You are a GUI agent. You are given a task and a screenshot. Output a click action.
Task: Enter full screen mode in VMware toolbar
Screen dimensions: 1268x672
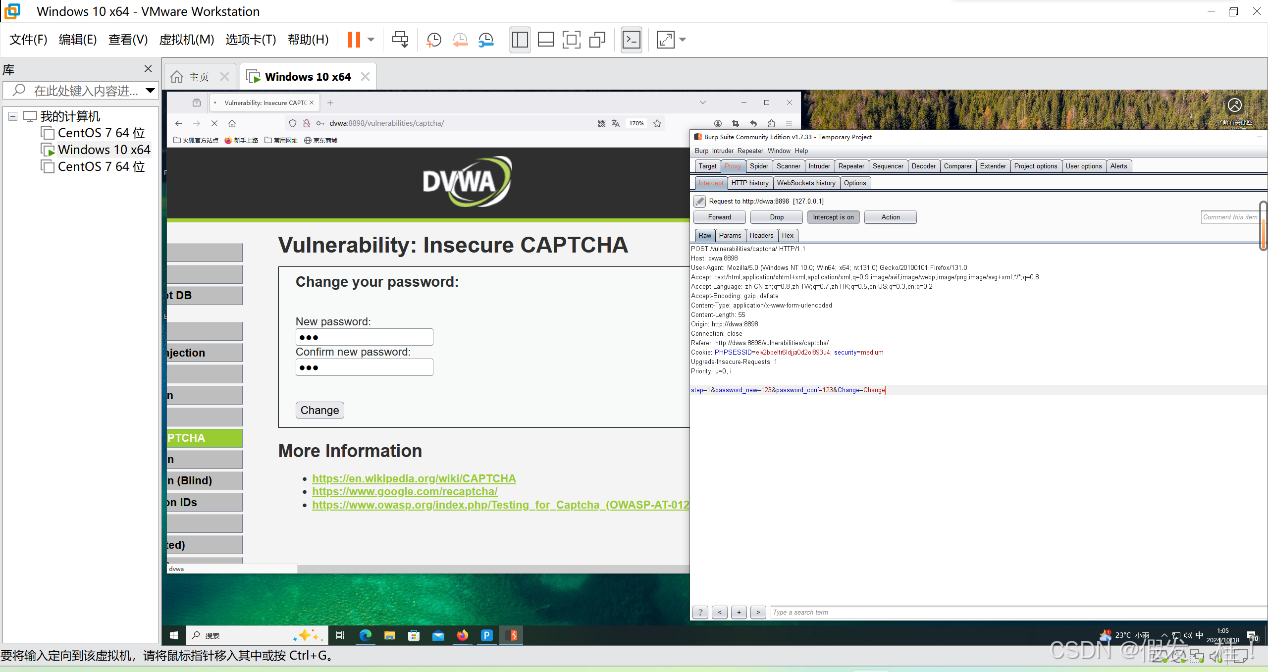570,39
